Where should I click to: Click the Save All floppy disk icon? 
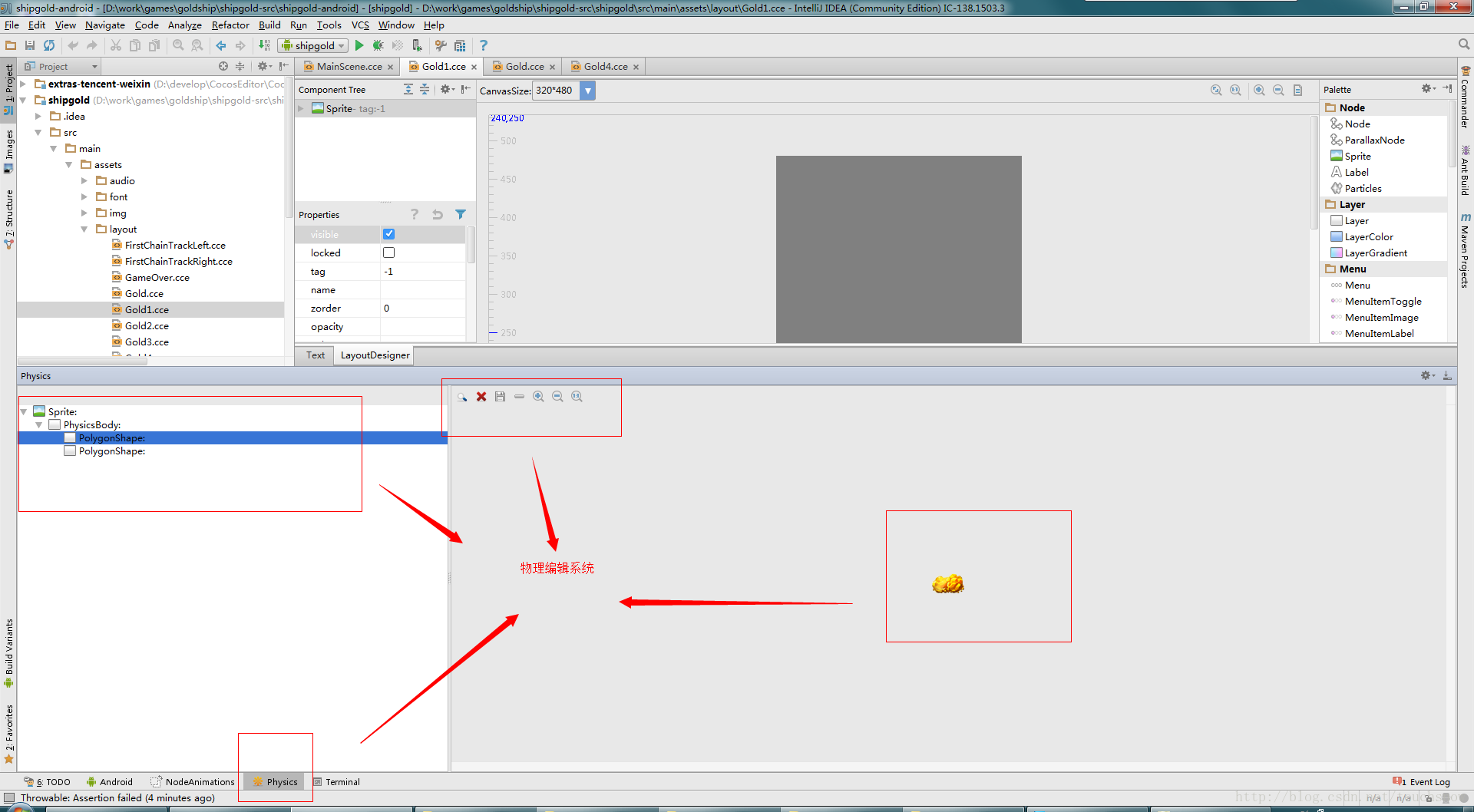click(30, 46)
